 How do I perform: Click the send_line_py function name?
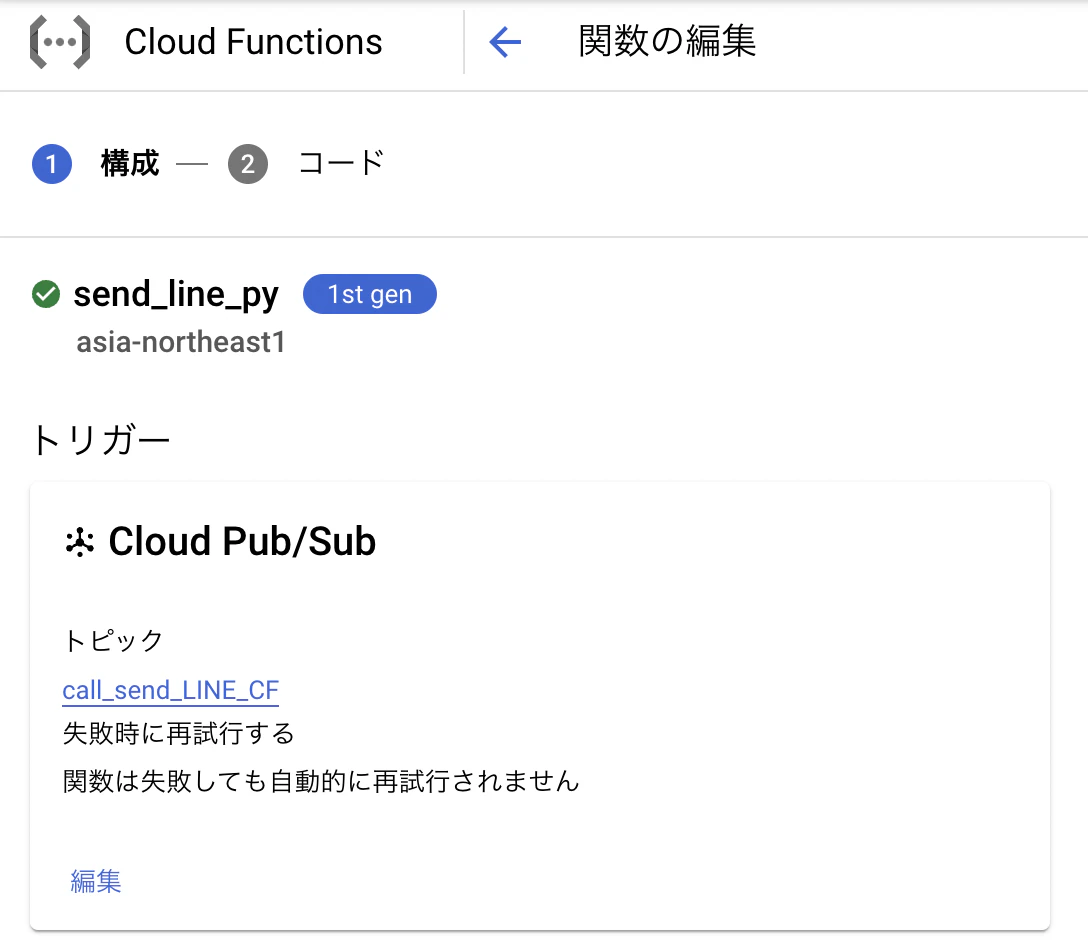pos(176,295)
